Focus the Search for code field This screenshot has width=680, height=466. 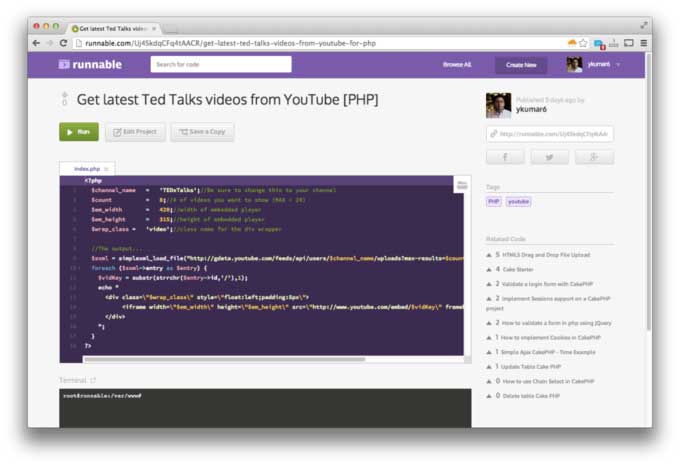(221, 64)
